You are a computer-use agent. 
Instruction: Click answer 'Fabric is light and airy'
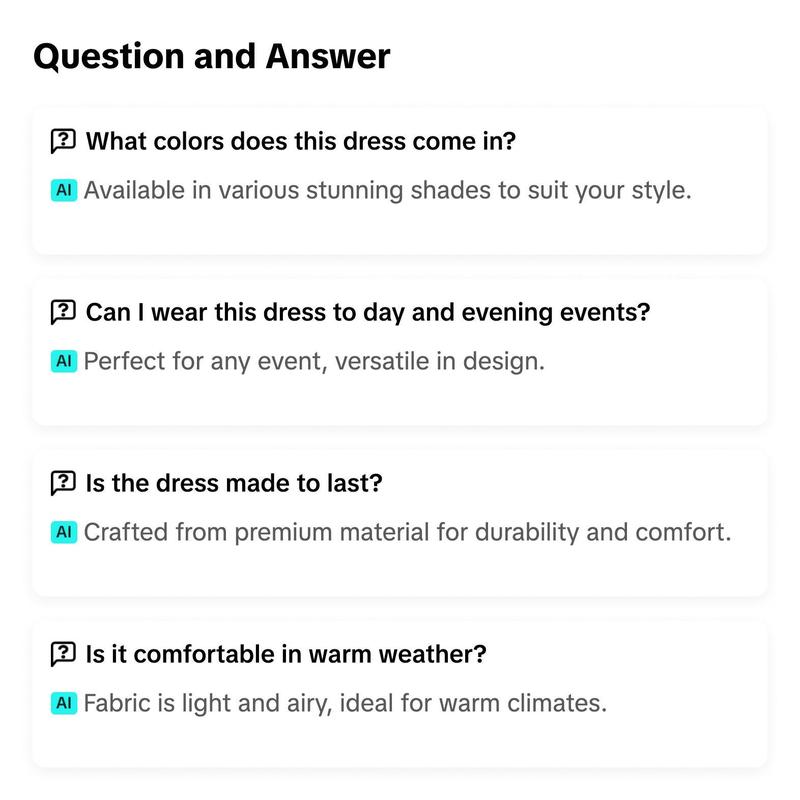345,704
